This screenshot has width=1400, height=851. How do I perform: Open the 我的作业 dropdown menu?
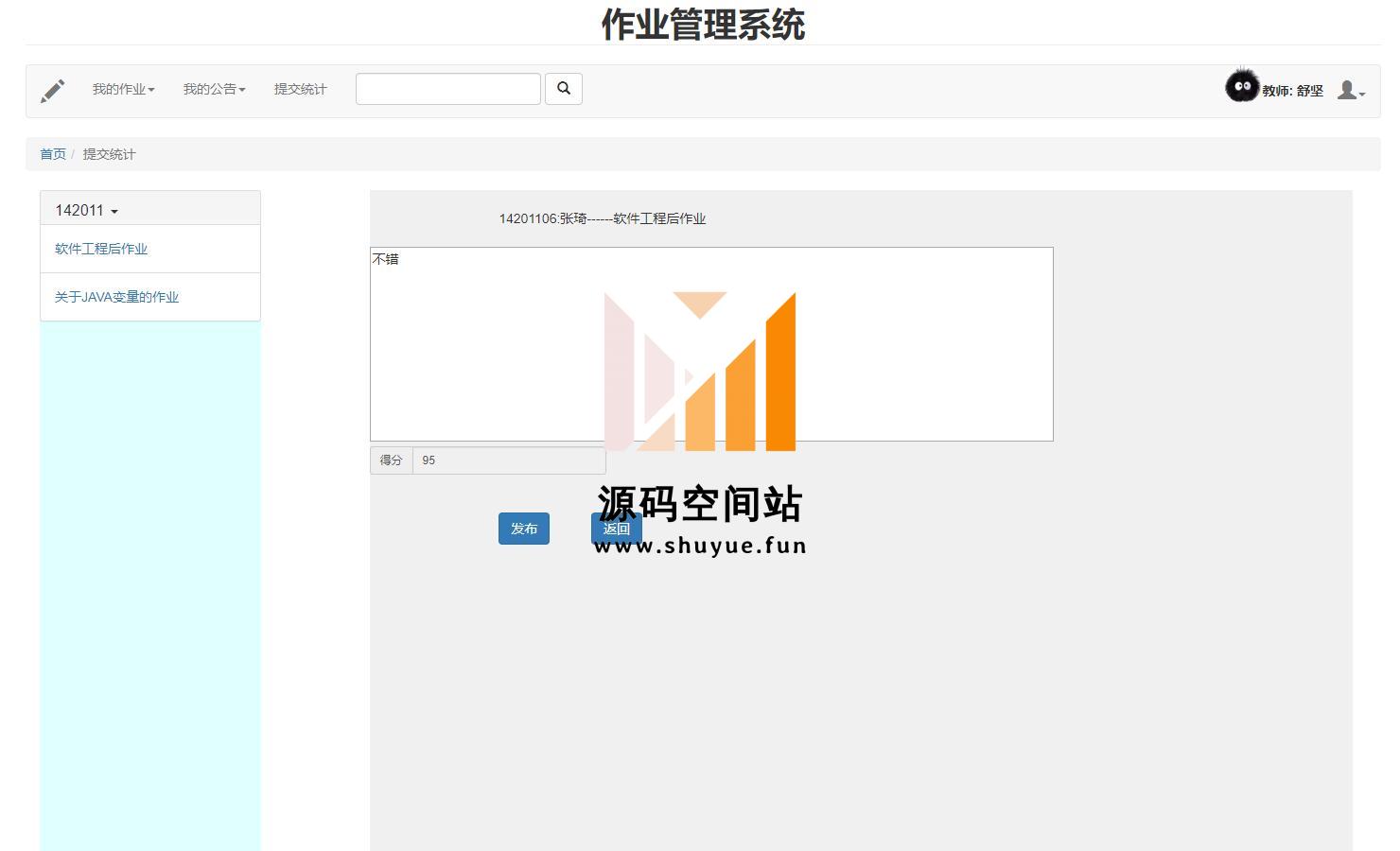tap(123, 89)
